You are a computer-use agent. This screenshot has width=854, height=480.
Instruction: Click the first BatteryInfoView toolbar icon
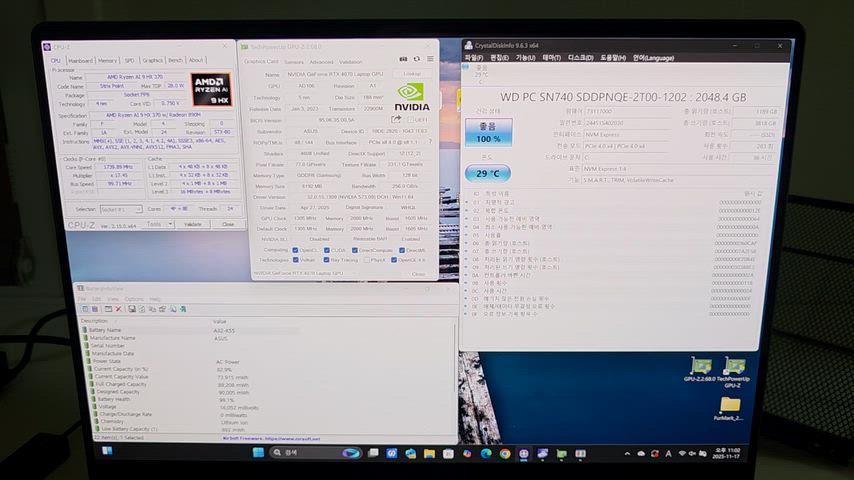pos(85,309)
